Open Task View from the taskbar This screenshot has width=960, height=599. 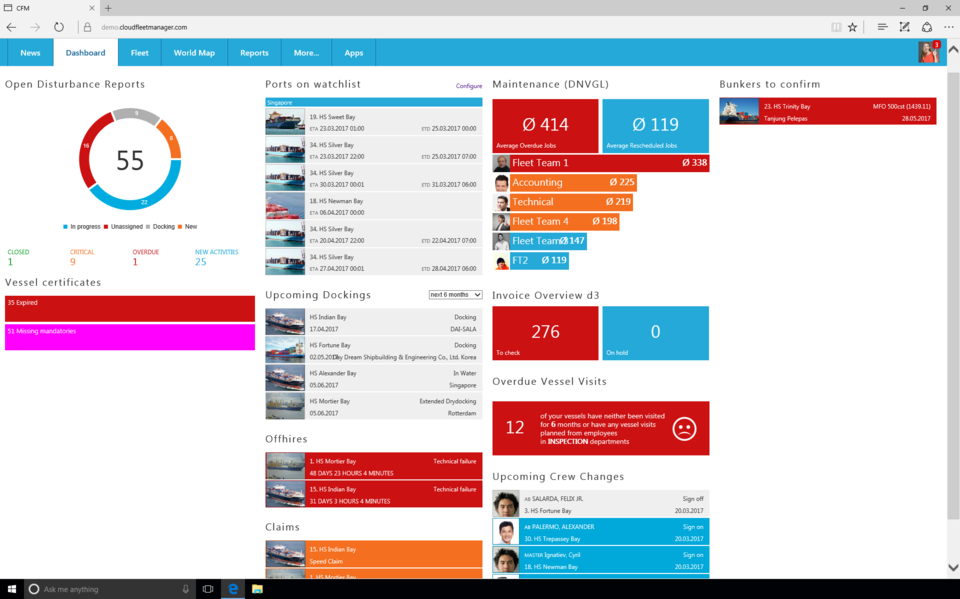tap(208, 589)
